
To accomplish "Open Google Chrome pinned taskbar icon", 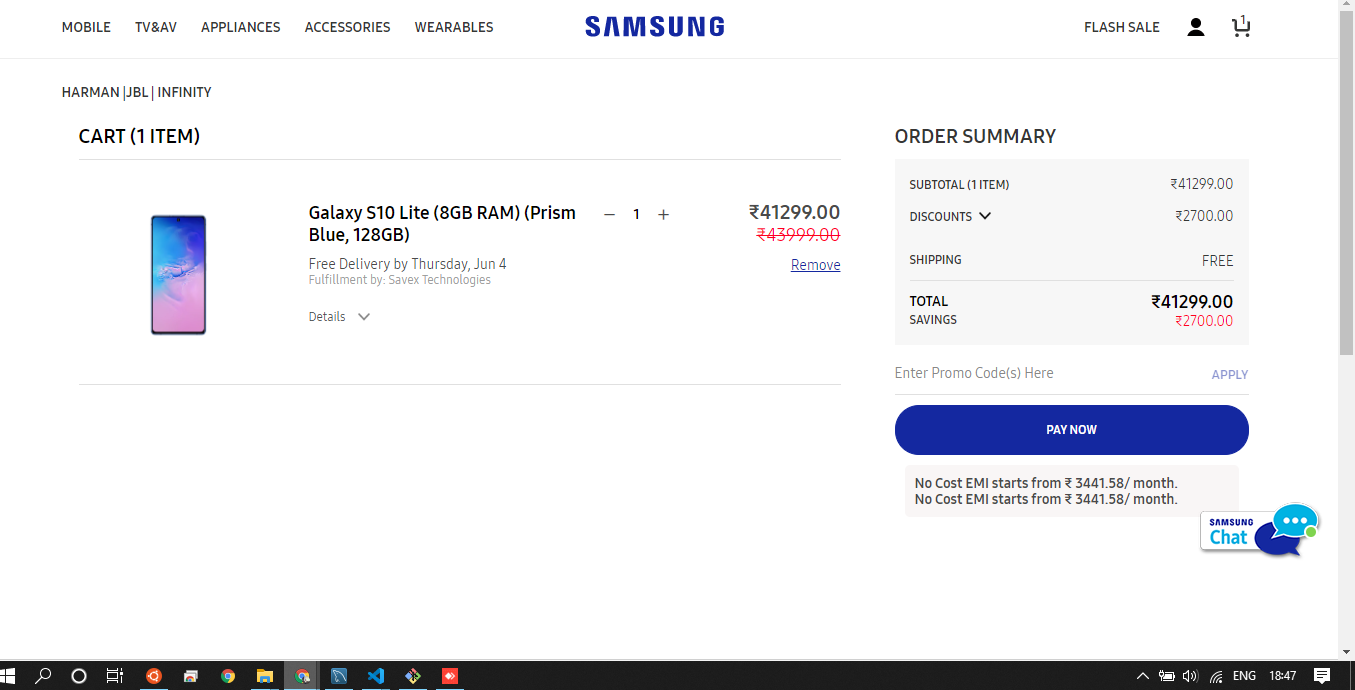I will (228, 676).
